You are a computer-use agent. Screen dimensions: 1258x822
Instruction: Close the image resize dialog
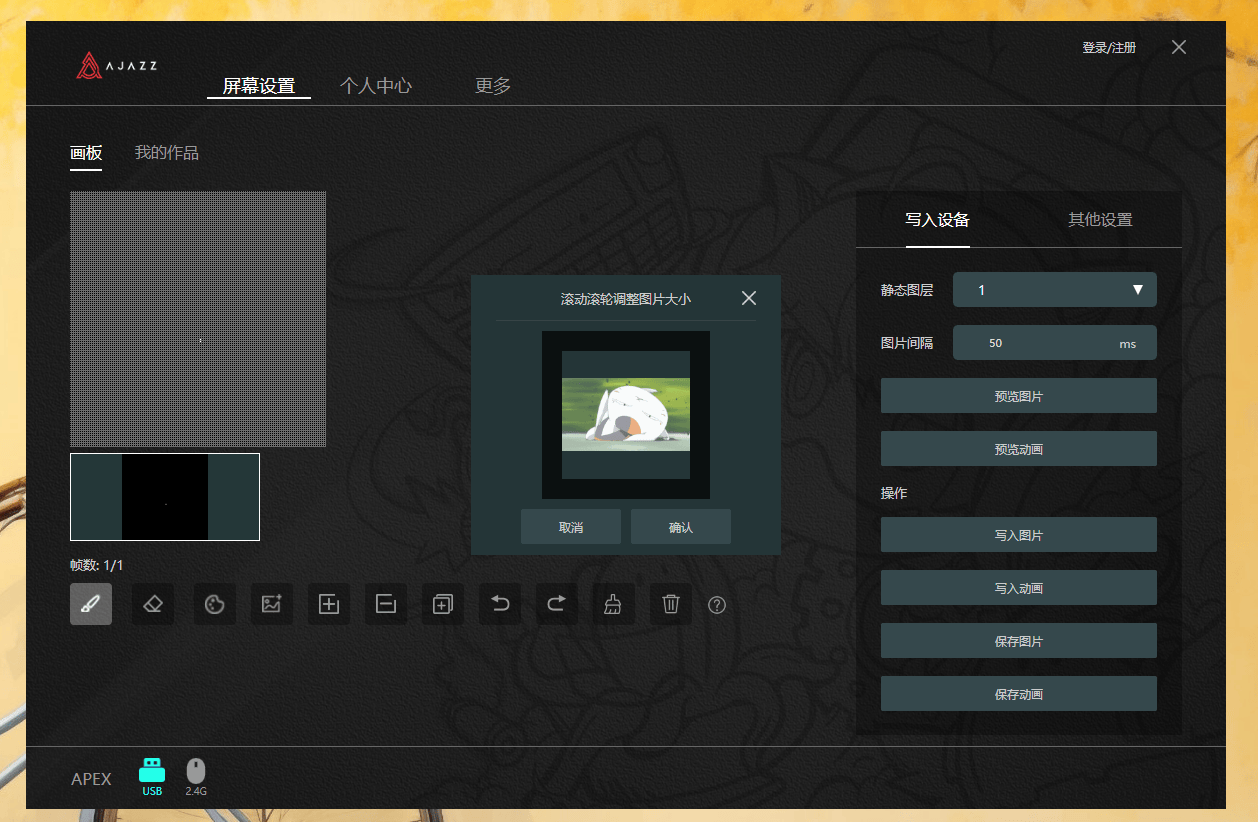pyautogui.click(x=749, y=298)
